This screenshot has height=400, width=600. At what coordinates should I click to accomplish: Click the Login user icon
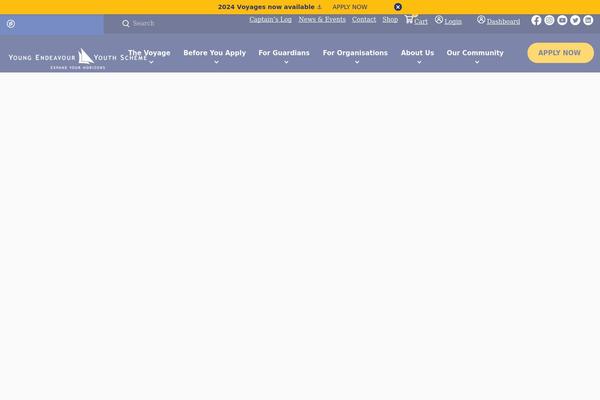coord(439,20)
